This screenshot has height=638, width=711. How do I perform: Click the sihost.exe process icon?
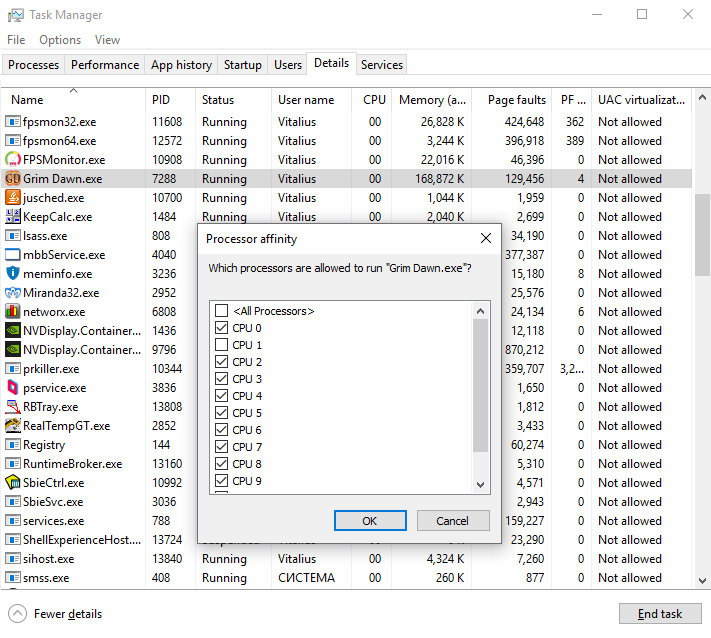point(13,559)
